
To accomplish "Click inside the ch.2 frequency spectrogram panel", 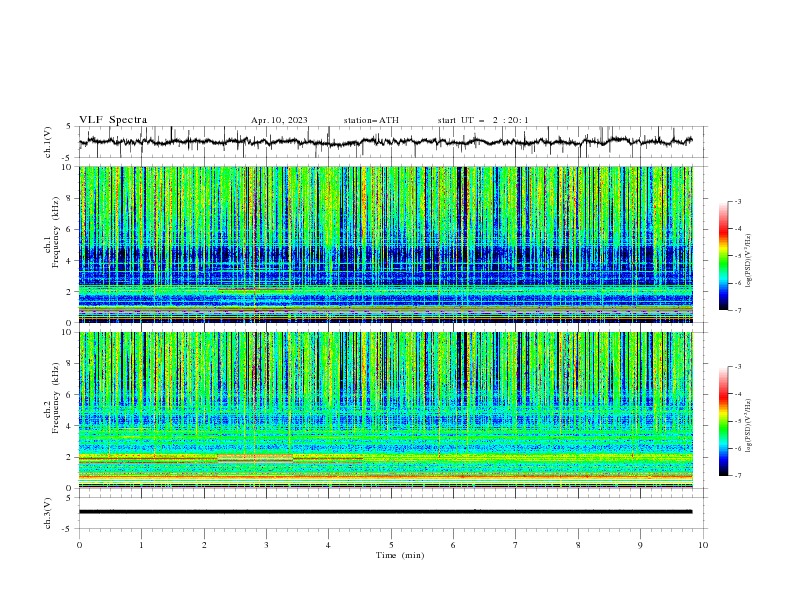I will click(385, 410).
